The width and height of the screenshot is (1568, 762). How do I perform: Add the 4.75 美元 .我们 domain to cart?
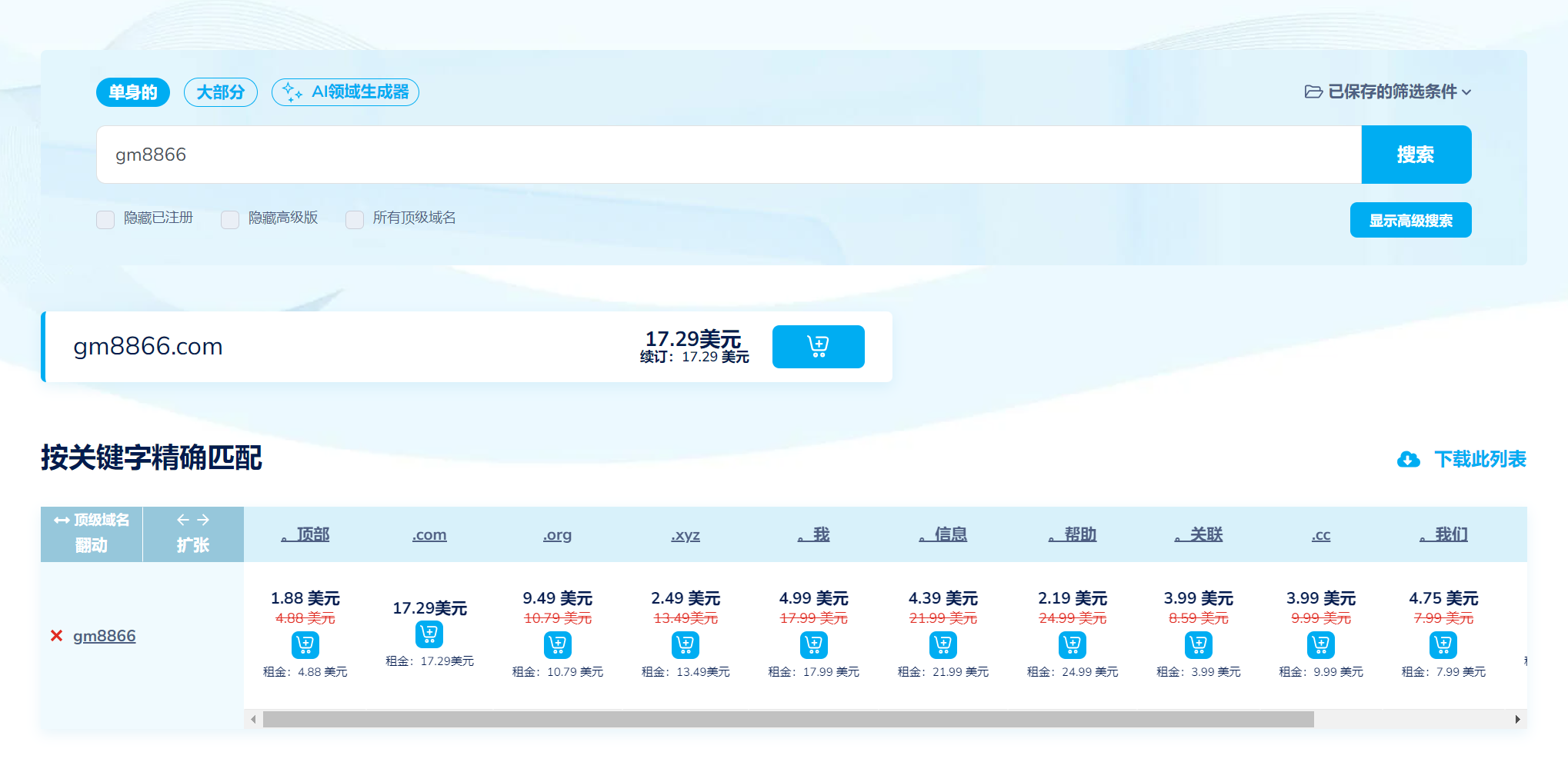(1443, 644)
